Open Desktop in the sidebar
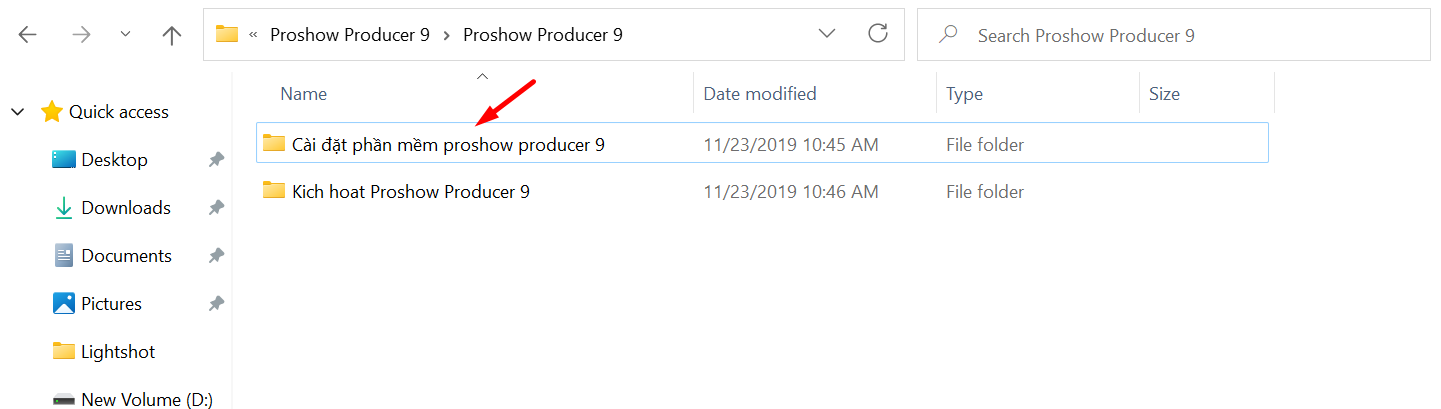1441x409 pixels. tap(114, 160)
